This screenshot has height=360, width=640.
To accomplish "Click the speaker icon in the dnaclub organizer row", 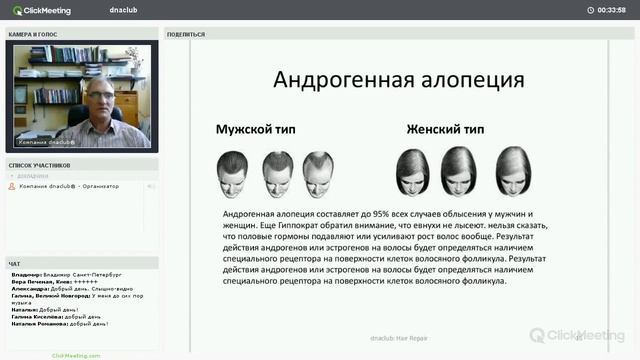I will point(151,186).
